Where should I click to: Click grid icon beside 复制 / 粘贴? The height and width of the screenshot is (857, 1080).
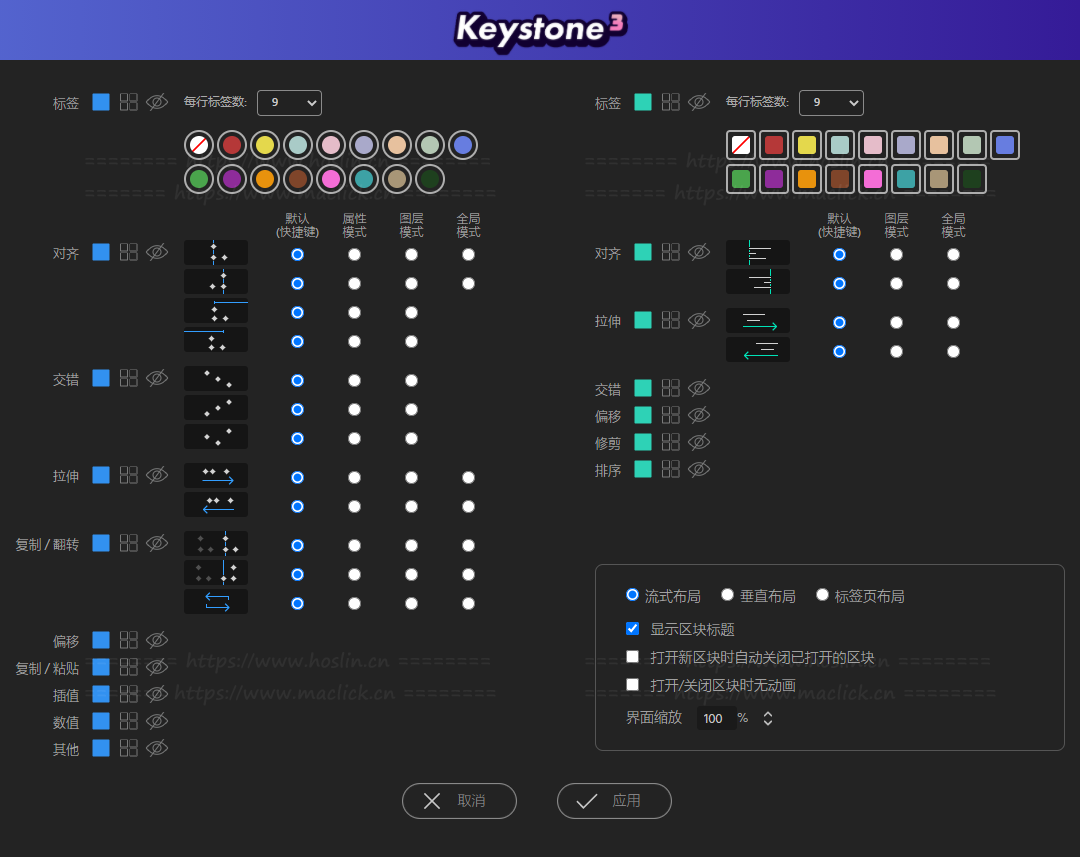129,667
